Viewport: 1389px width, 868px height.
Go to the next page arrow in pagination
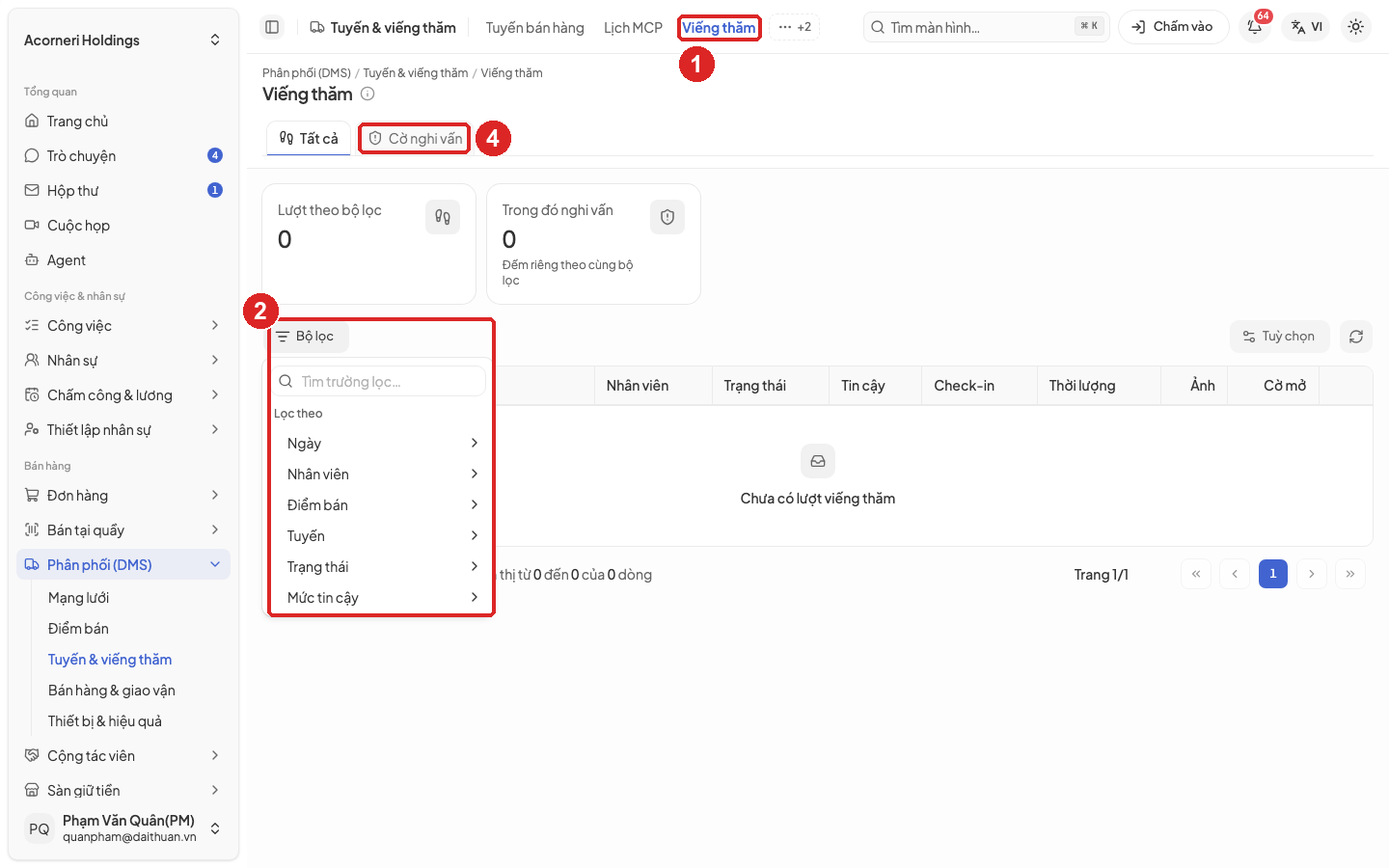tap(1311, 574)
